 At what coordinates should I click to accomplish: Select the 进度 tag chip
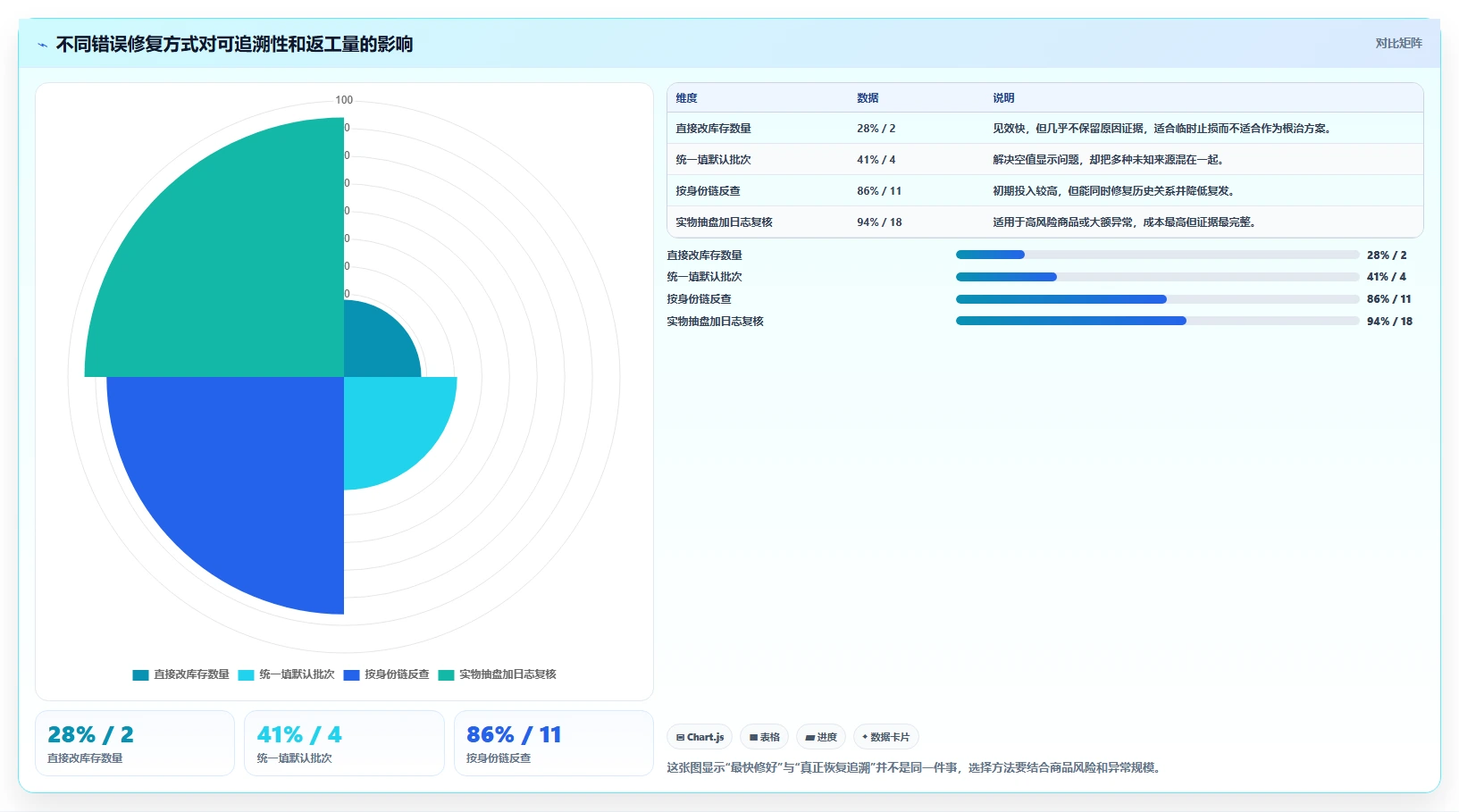tap(821, 737)
